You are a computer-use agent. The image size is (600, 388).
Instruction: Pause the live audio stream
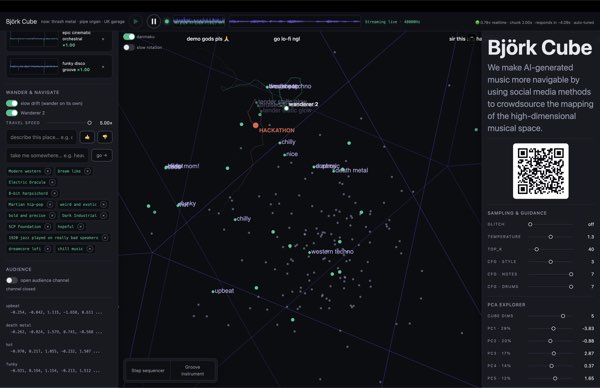point(153,22)
